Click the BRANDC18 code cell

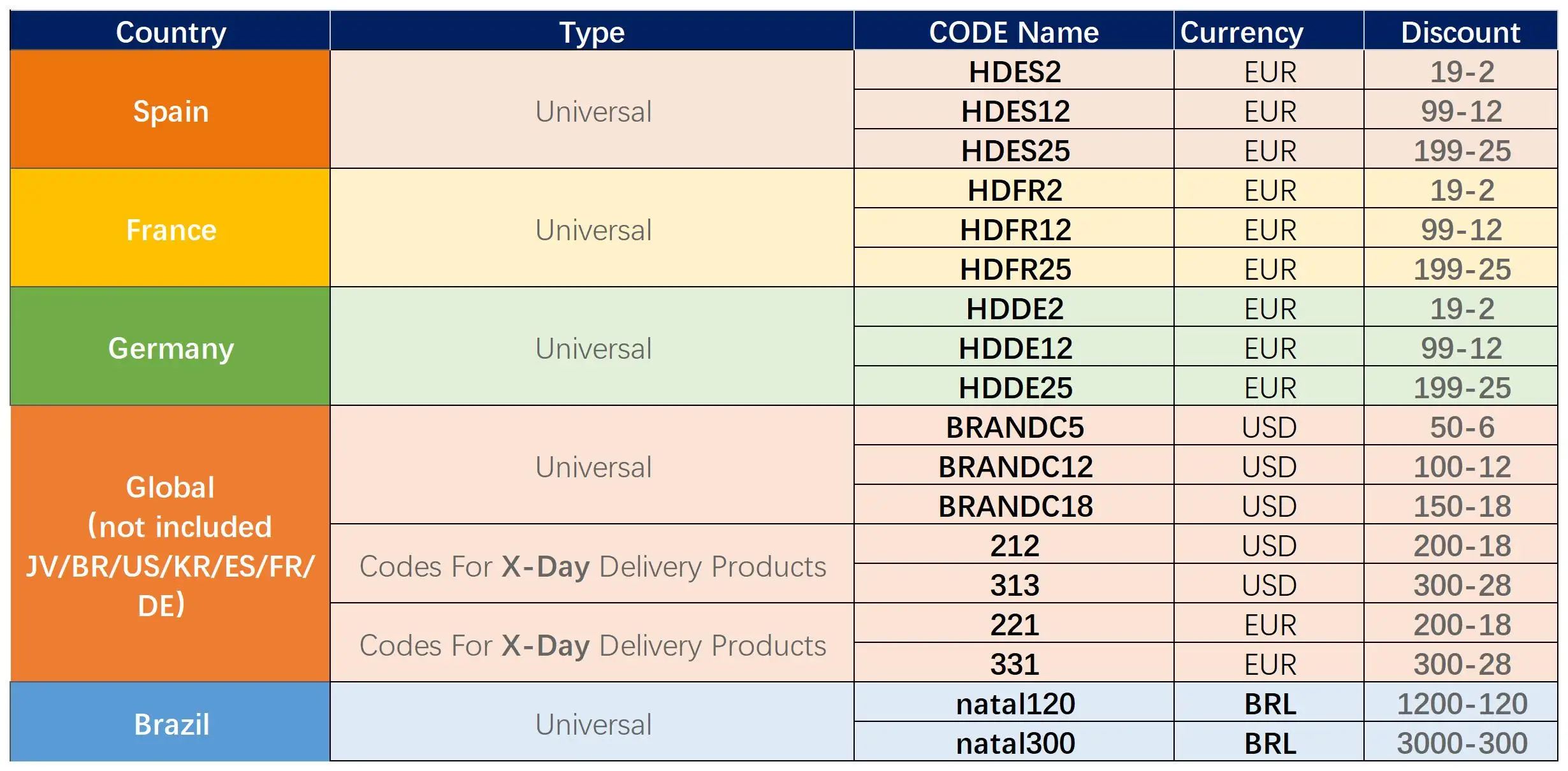click(x=1015, y=506)
